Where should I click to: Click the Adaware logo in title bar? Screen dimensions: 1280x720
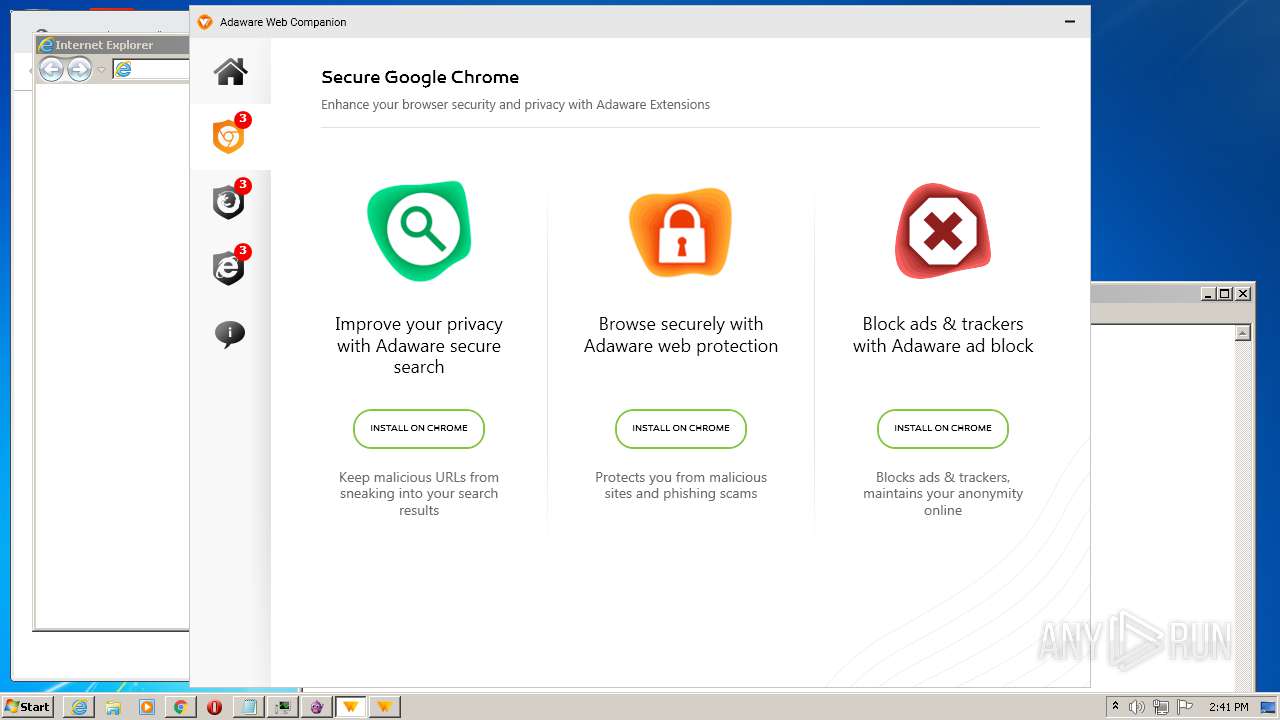pos(205,22)
